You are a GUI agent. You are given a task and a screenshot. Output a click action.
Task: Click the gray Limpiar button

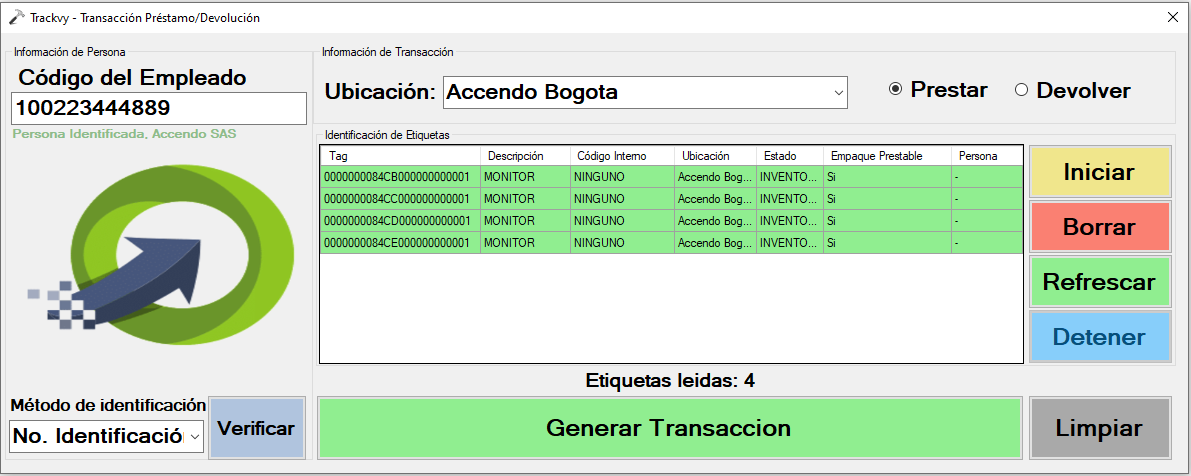[x=1099, y=428]
